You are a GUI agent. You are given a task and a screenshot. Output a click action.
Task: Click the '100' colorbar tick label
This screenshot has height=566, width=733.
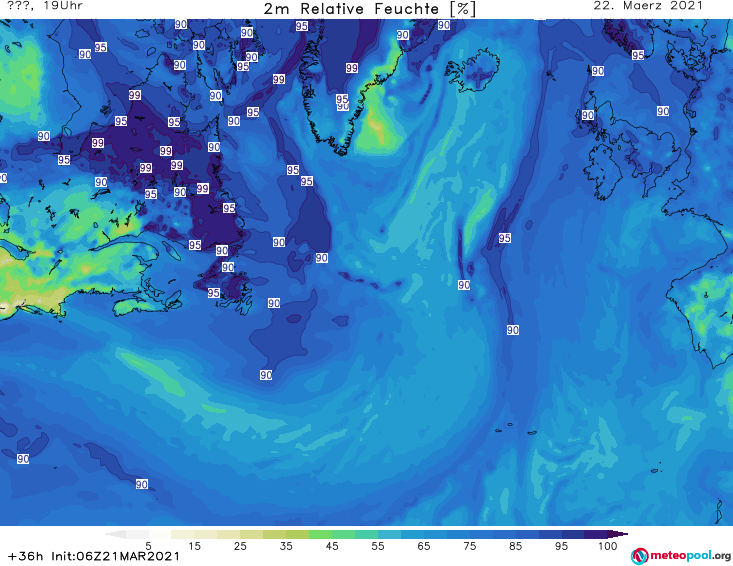coord(608,546)
